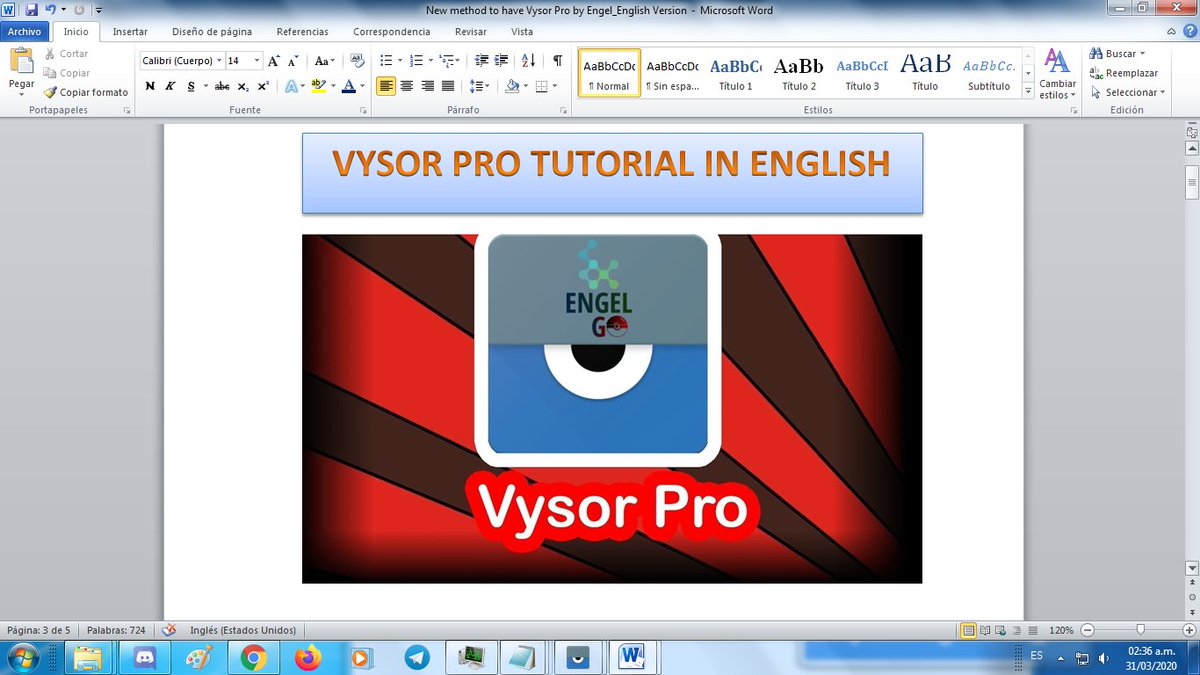Toggle underline S formatting
The height and width of the screenshot is (675, 1200).
[191, 86]
